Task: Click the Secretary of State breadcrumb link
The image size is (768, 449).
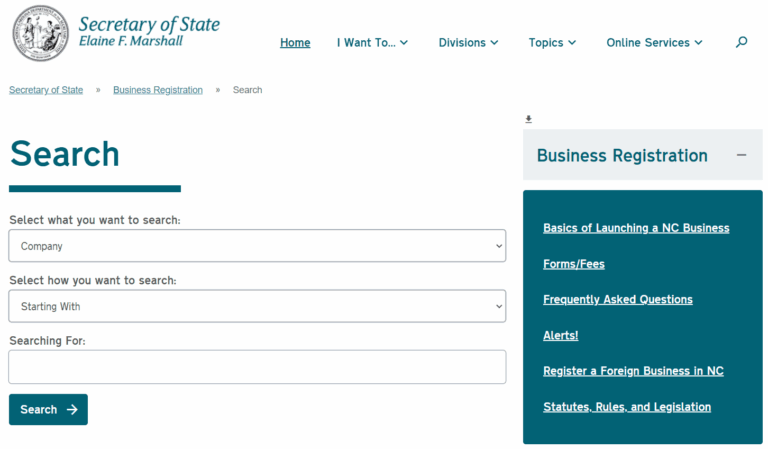Action: (46, 90)
